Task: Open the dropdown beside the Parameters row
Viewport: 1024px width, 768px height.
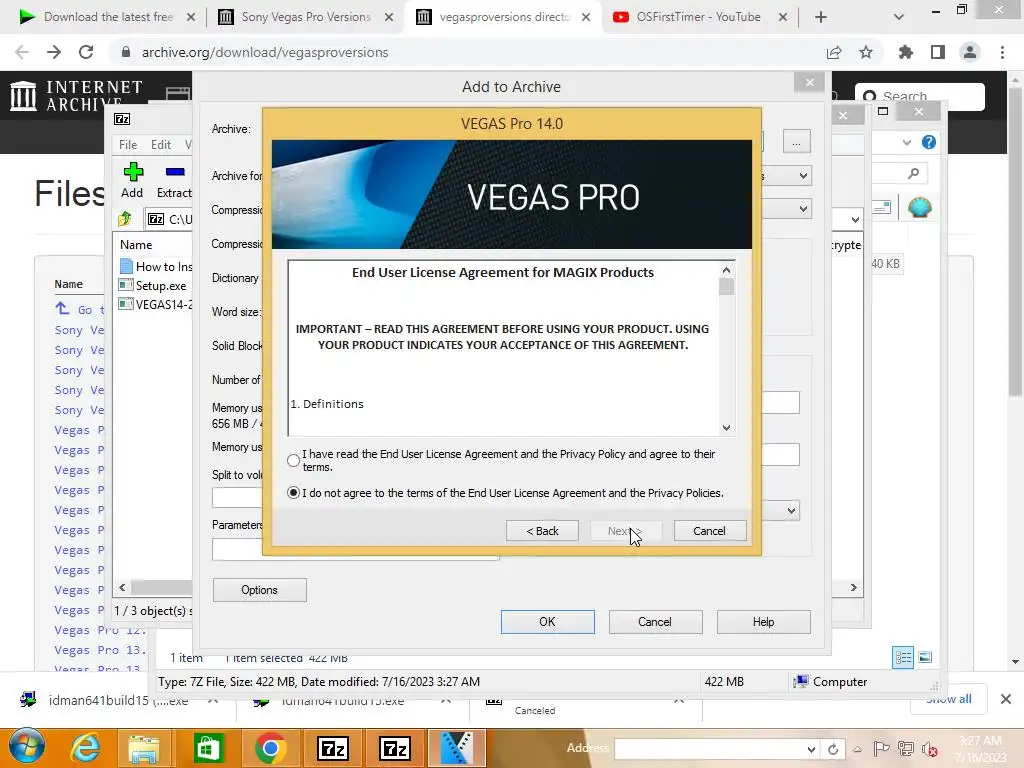Action: (x=791, y=511)
